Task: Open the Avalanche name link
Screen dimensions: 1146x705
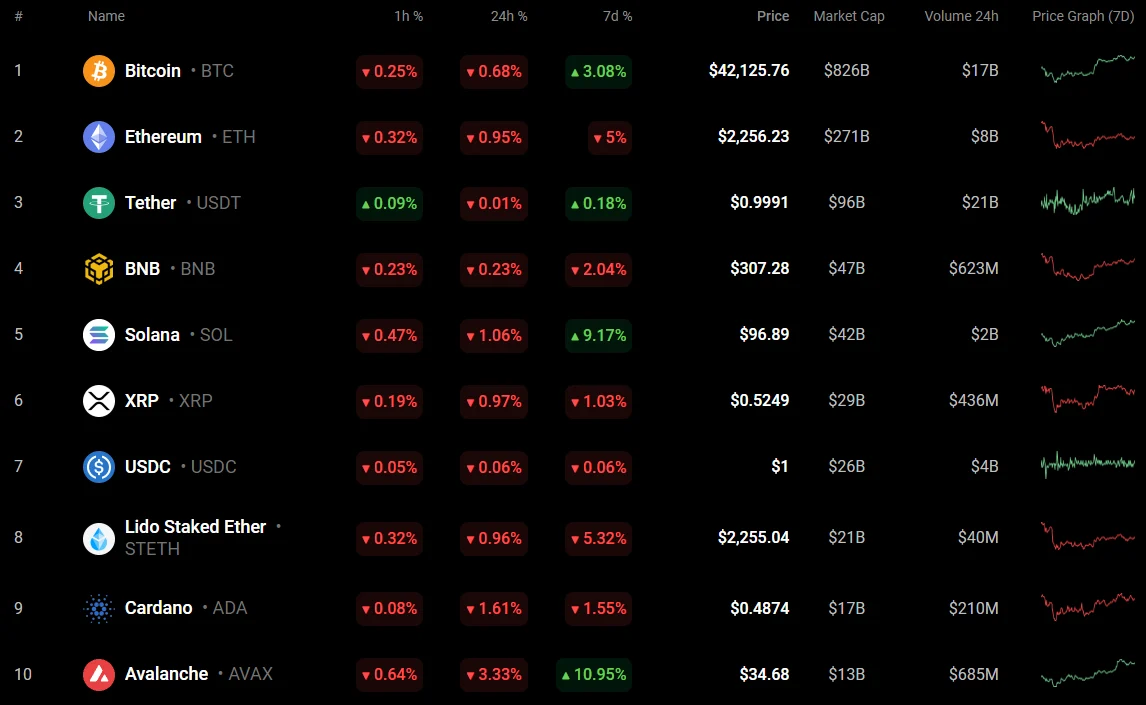Action: 166,674
